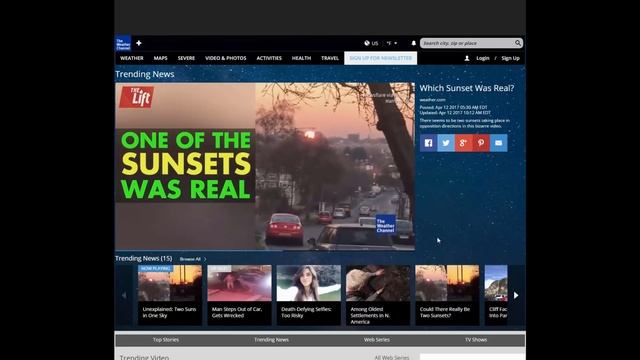The image size is (640, 360).
Task: Open 'Could There Really Be Two Sunsets?' thumbnail
Action: pyautogui.click(x=447, y=295)
